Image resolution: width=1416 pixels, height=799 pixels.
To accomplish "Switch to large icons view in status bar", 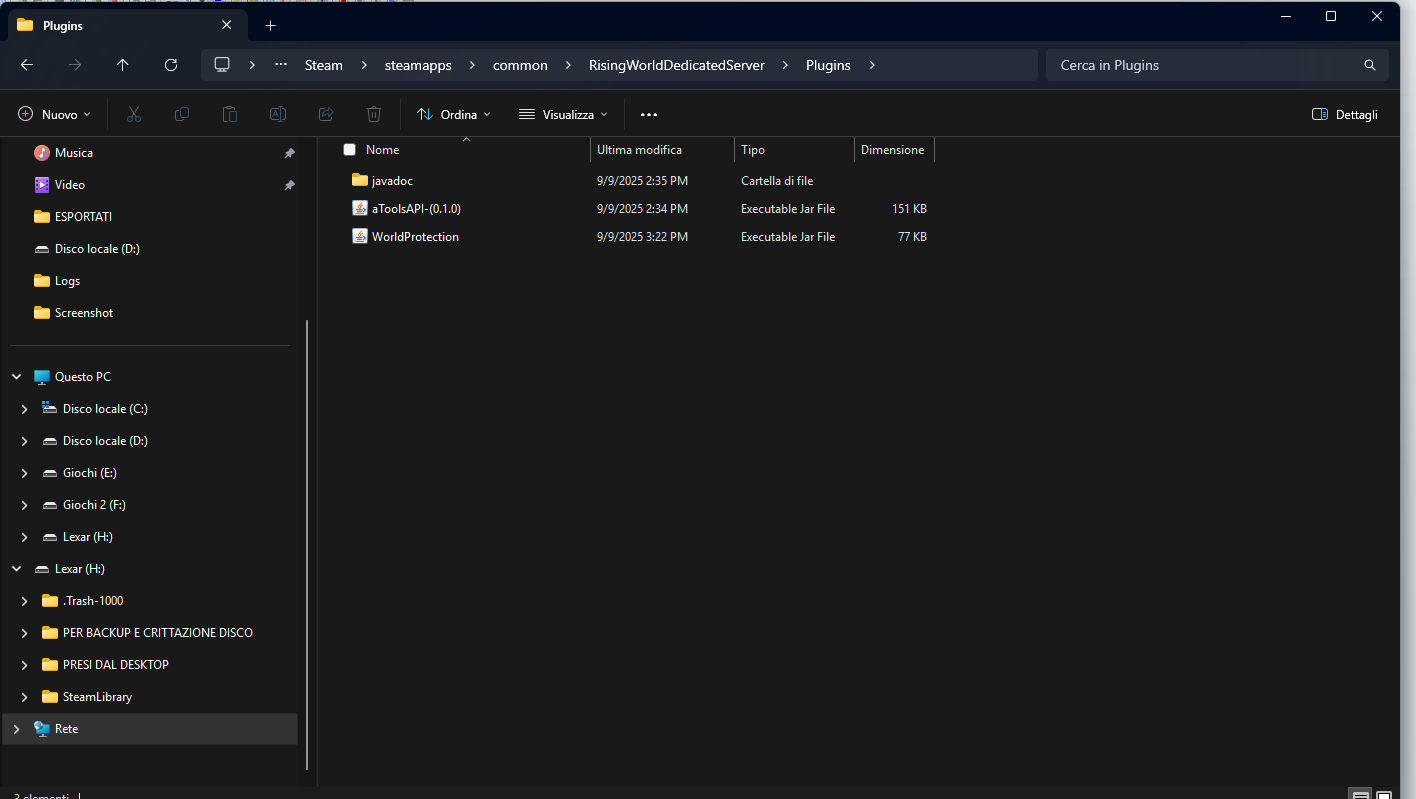I will coord(1384,795).
